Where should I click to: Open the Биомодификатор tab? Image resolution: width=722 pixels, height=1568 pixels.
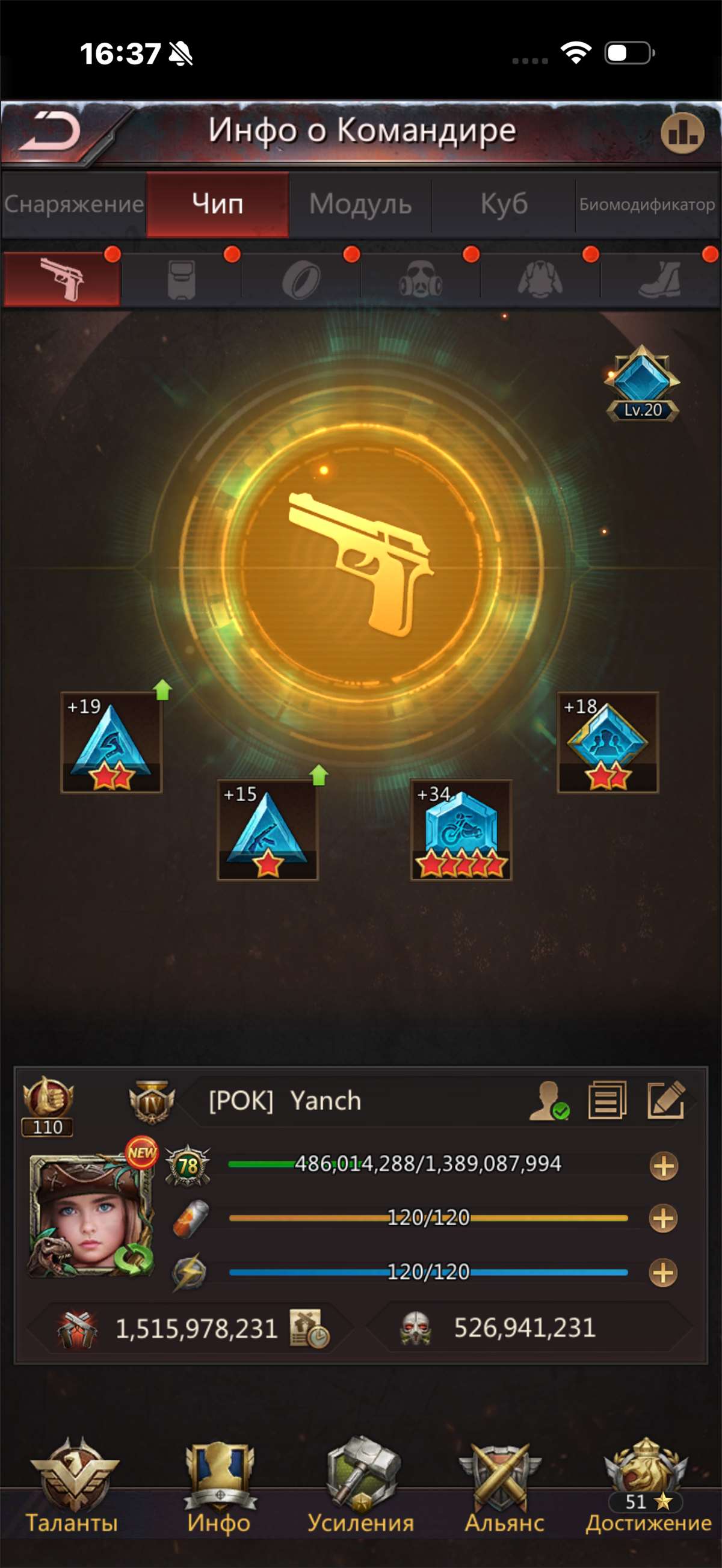click(x=647, y=204)
